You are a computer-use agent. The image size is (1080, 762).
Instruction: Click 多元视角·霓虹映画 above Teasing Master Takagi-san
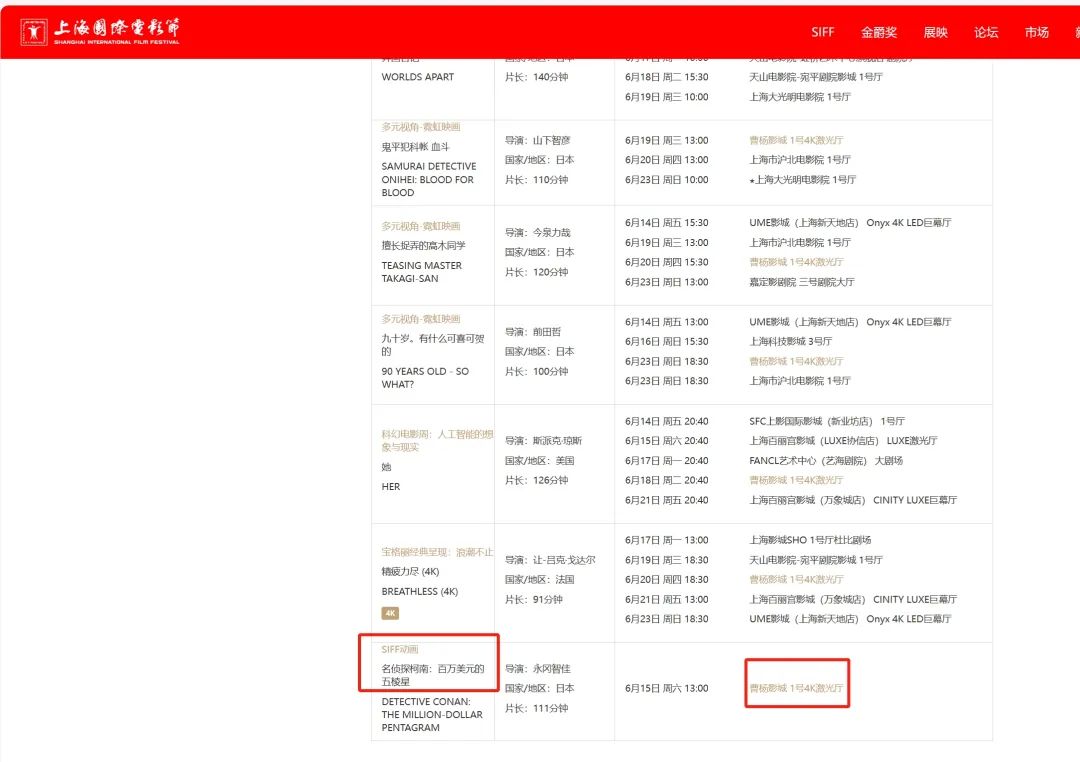tap(421, 226)
